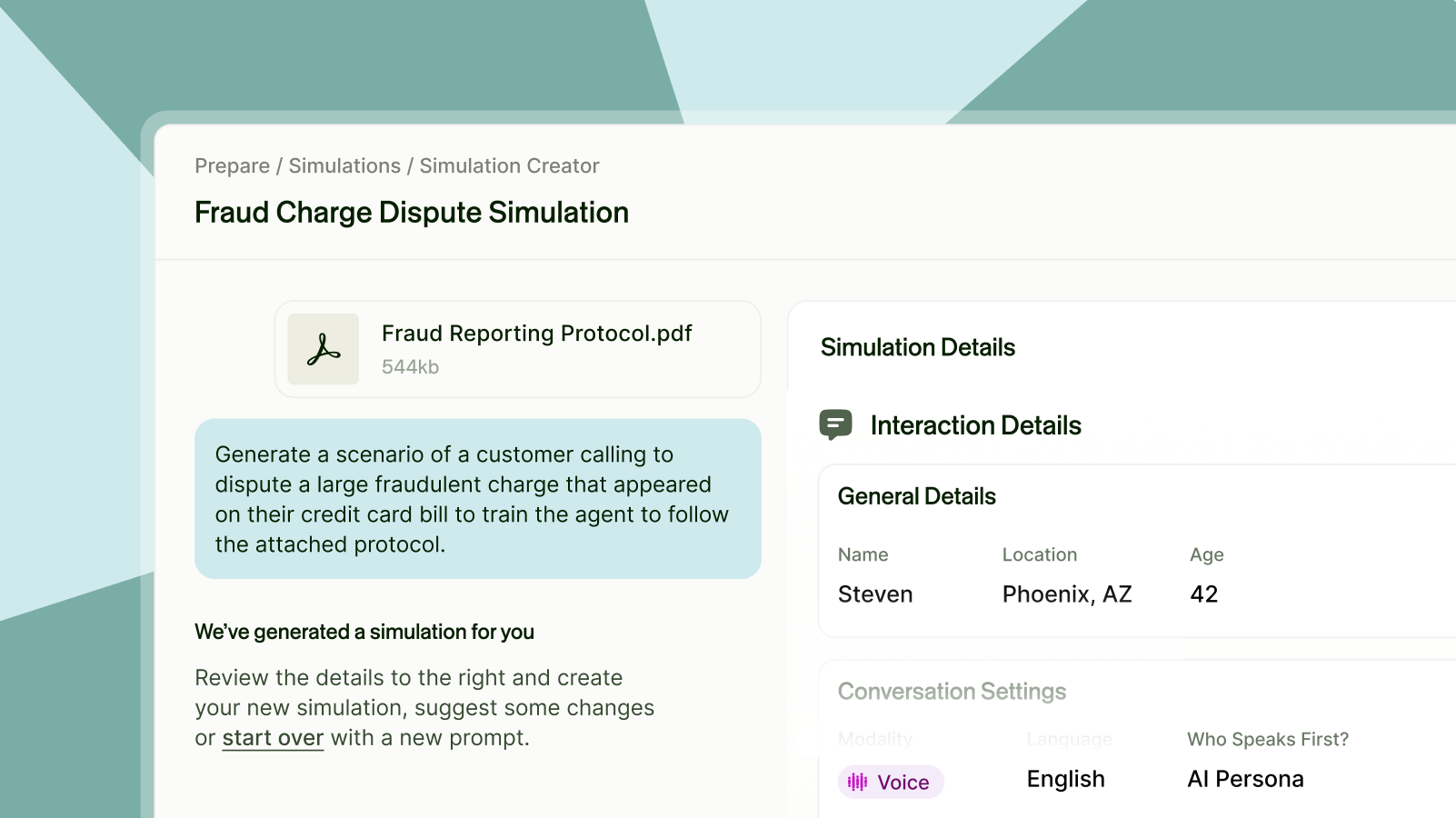
Task: Click the location value 'Phoenix, AZ'
Action: [1067, 594]
